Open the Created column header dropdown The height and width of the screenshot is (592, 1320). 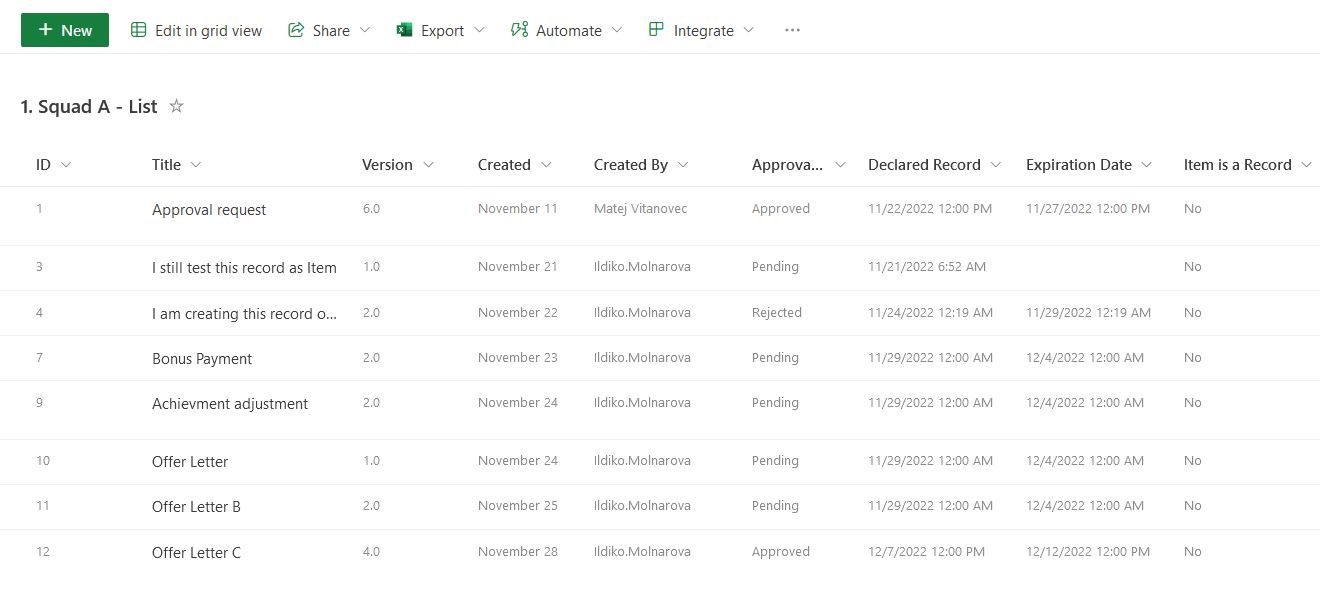tap(546, 165)
